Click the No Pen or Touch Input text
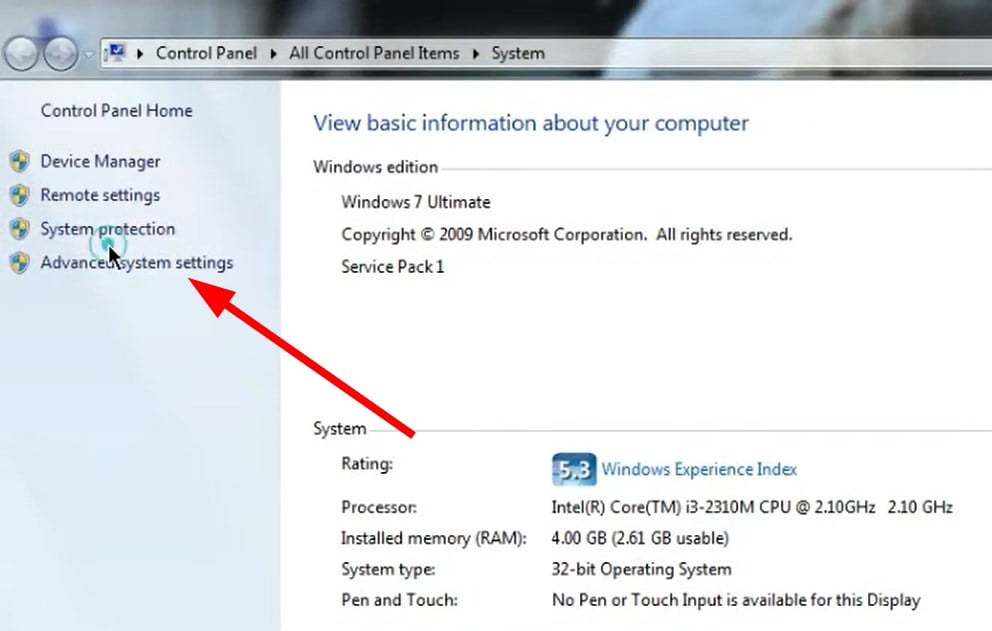The width and height of the screenshot is (992, 631). [736, 599]
